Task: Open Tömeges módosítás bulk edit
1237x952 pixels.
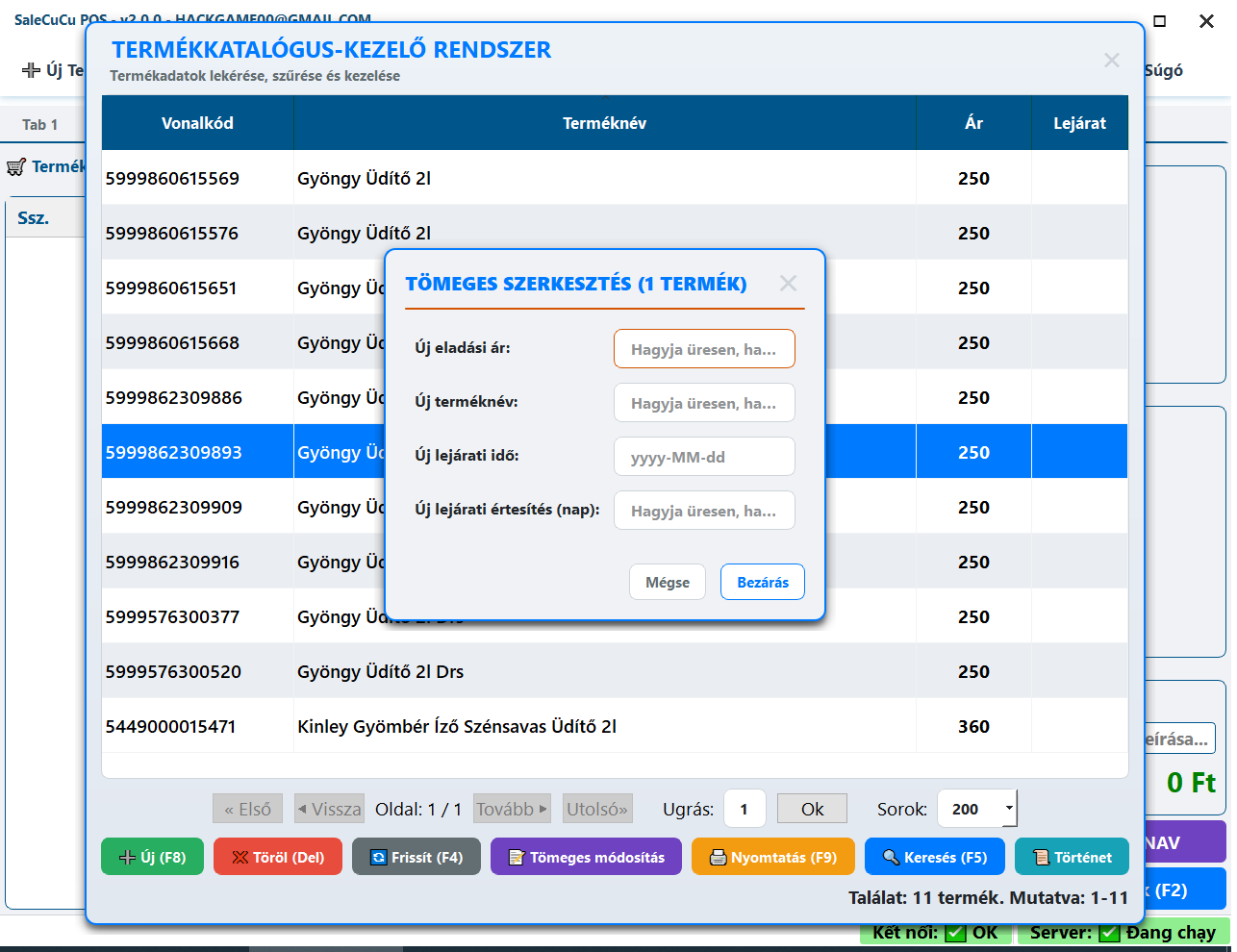Action: (x=586, y=857)
